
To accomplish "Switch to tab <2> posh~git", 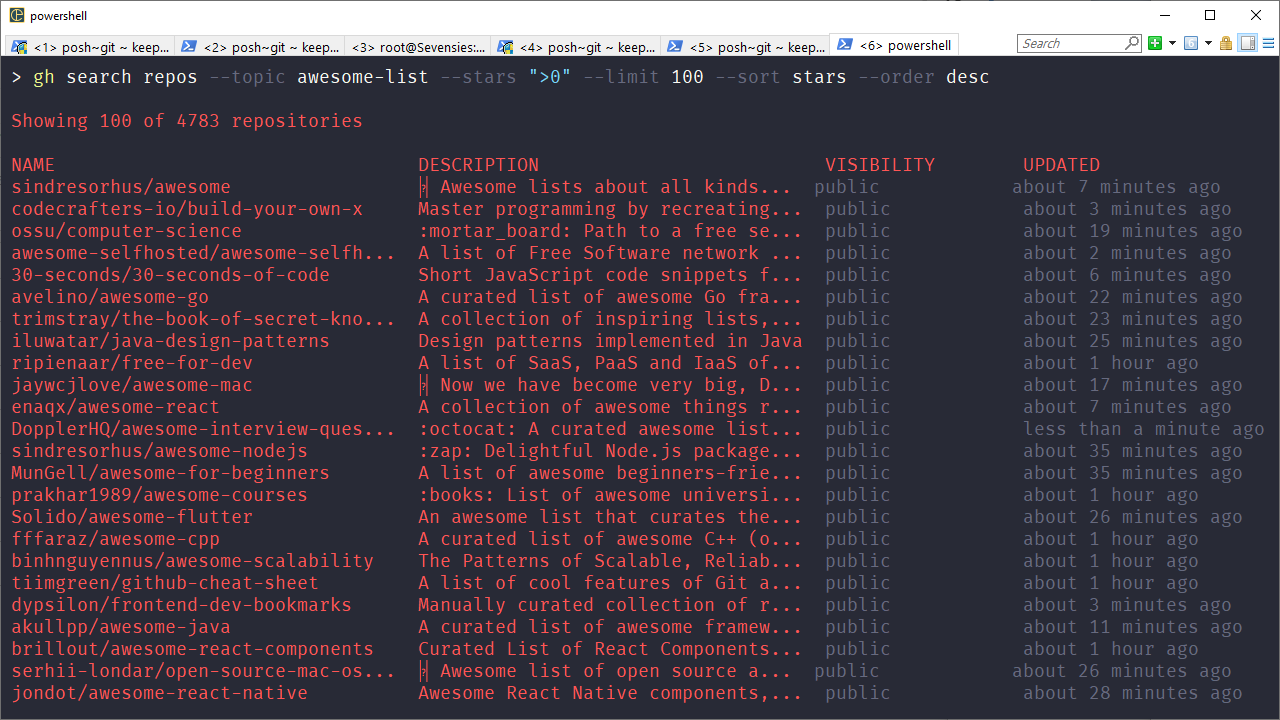I will pyautogui.click(x=260, y=46).
